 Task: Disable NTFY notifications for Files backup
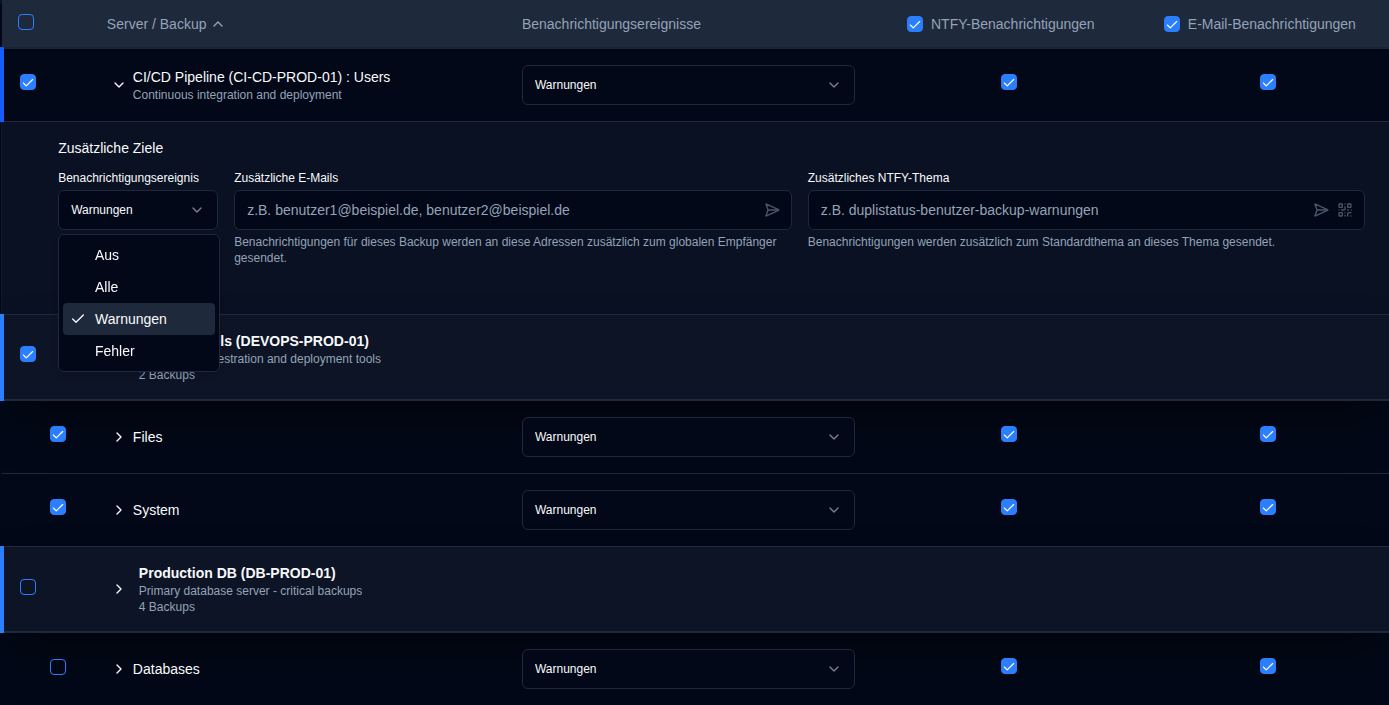1009,434
